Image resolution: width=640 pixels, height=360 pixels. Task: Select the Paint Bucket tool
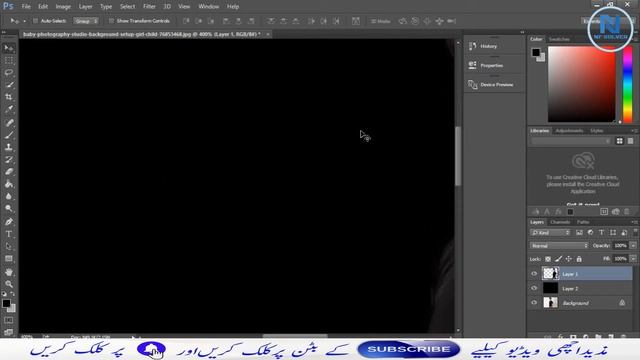click(9, 184)
